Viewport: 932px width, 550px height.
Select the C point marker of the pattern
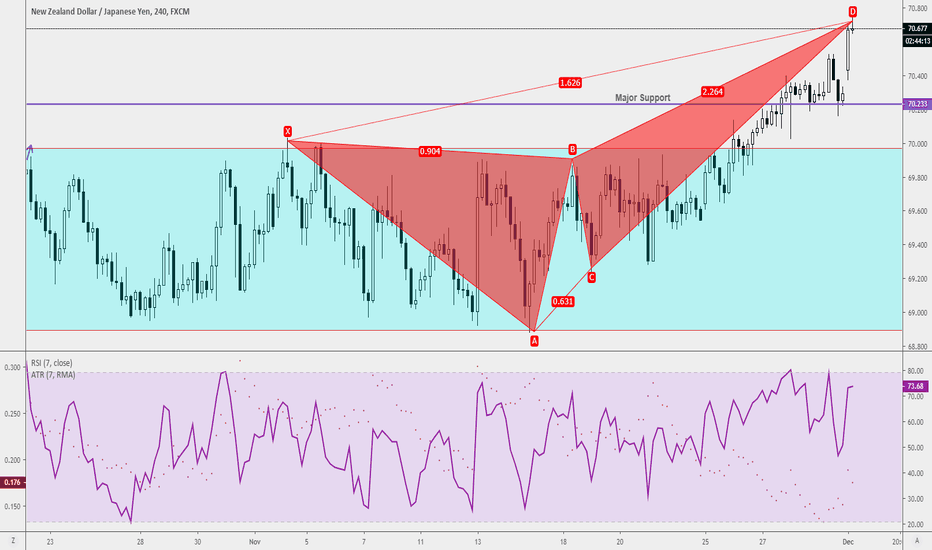[592, 277]
